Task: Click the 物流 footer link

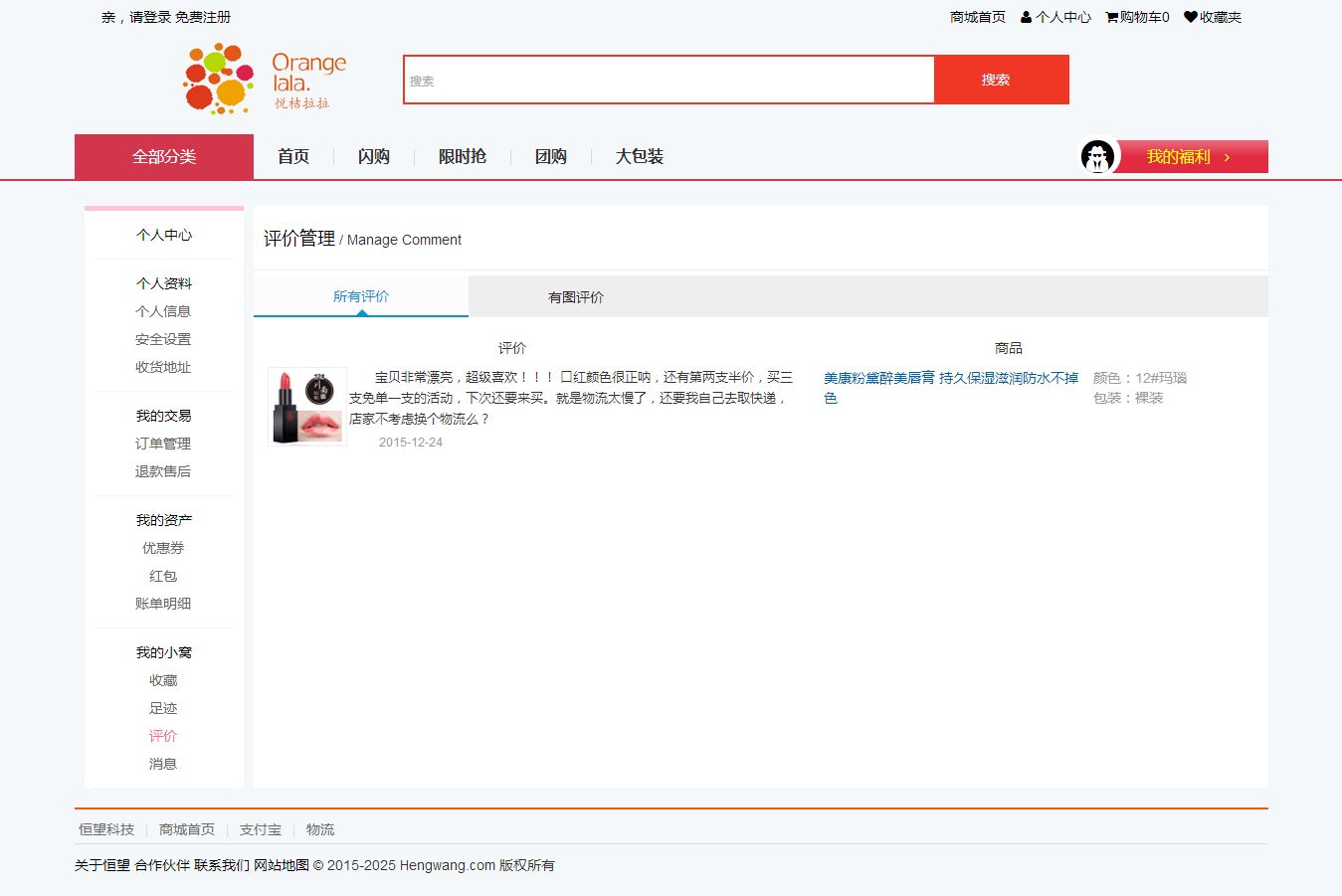Action: 320,829
